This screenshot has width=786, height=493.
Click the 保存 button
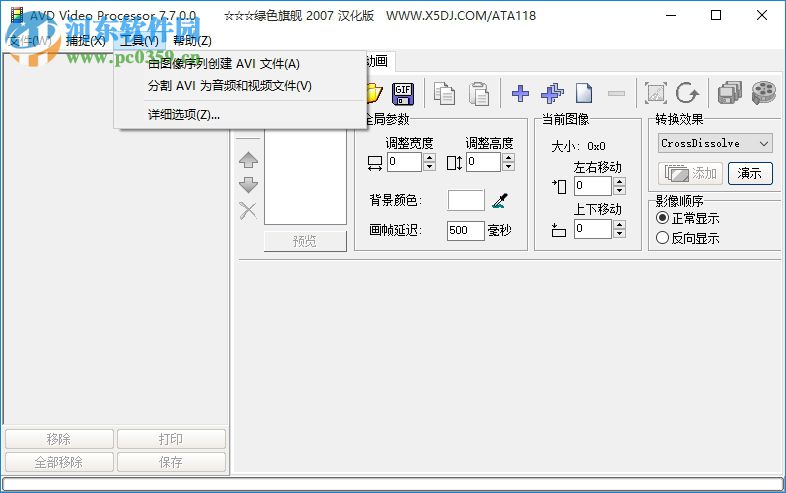(171, 462)
